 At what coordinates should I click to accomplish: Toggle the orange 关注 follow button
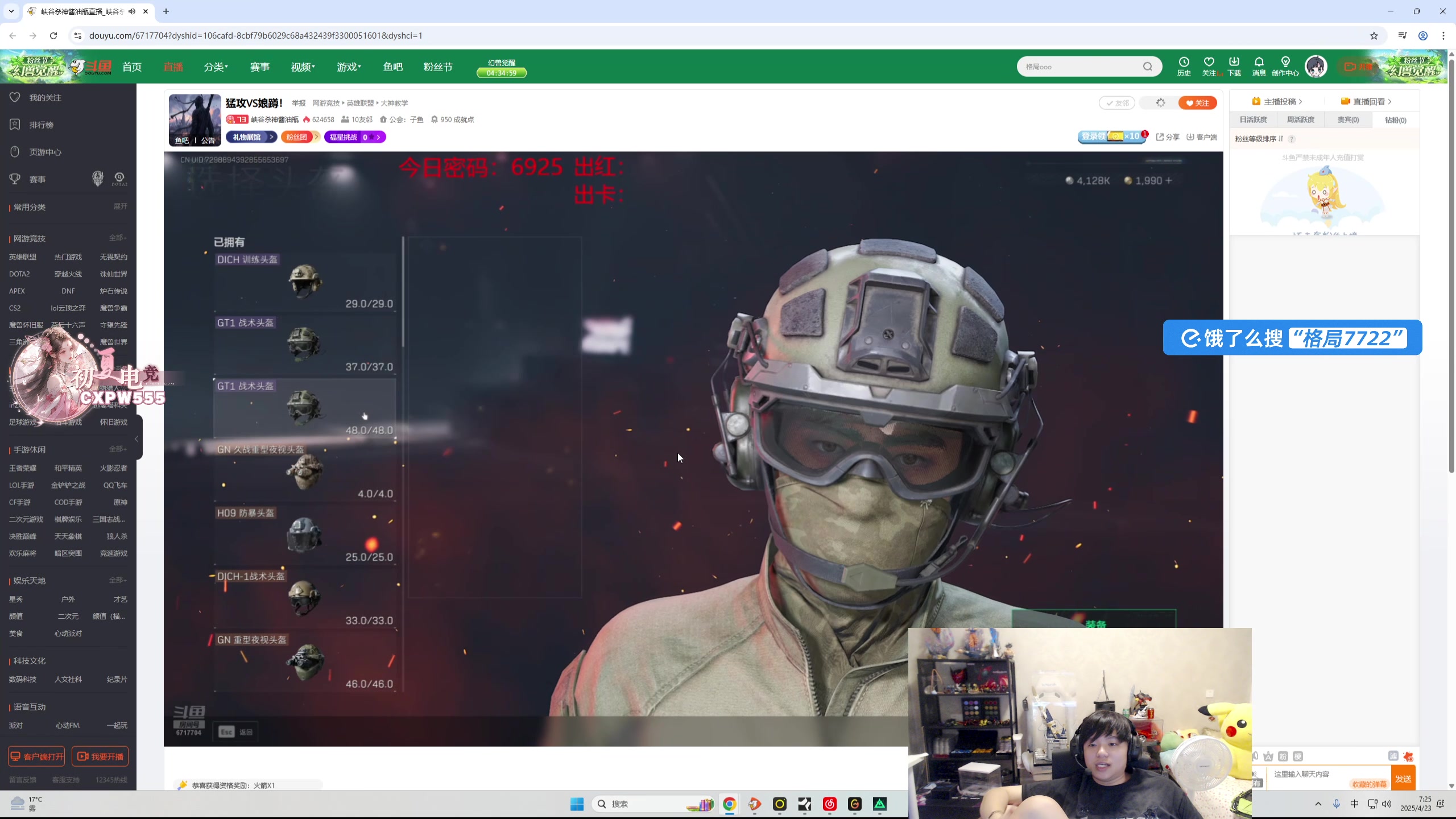click(x=1197, y=103)
